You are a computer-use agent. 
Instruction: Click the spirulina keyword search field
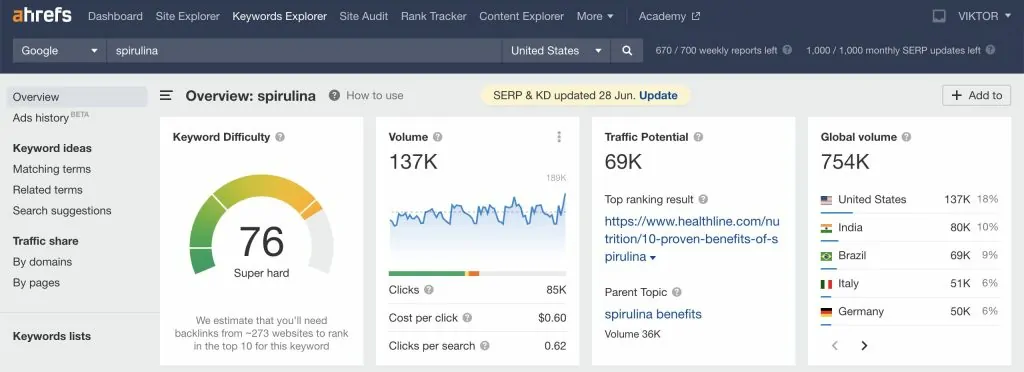pos(304,50)
